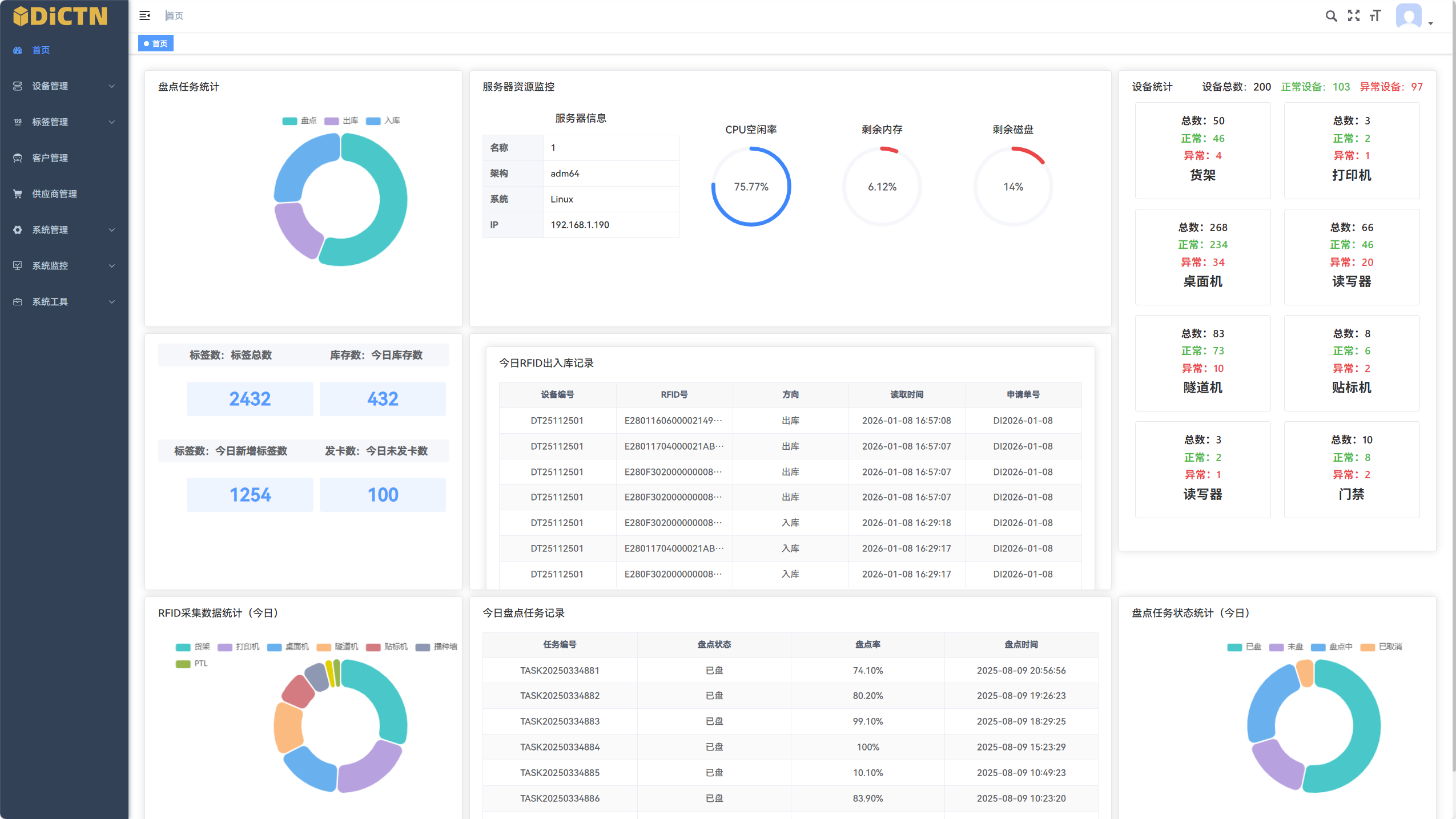1456x819 pixels.
Task: Click the DiCTN logo
Action: coord(61,16)
